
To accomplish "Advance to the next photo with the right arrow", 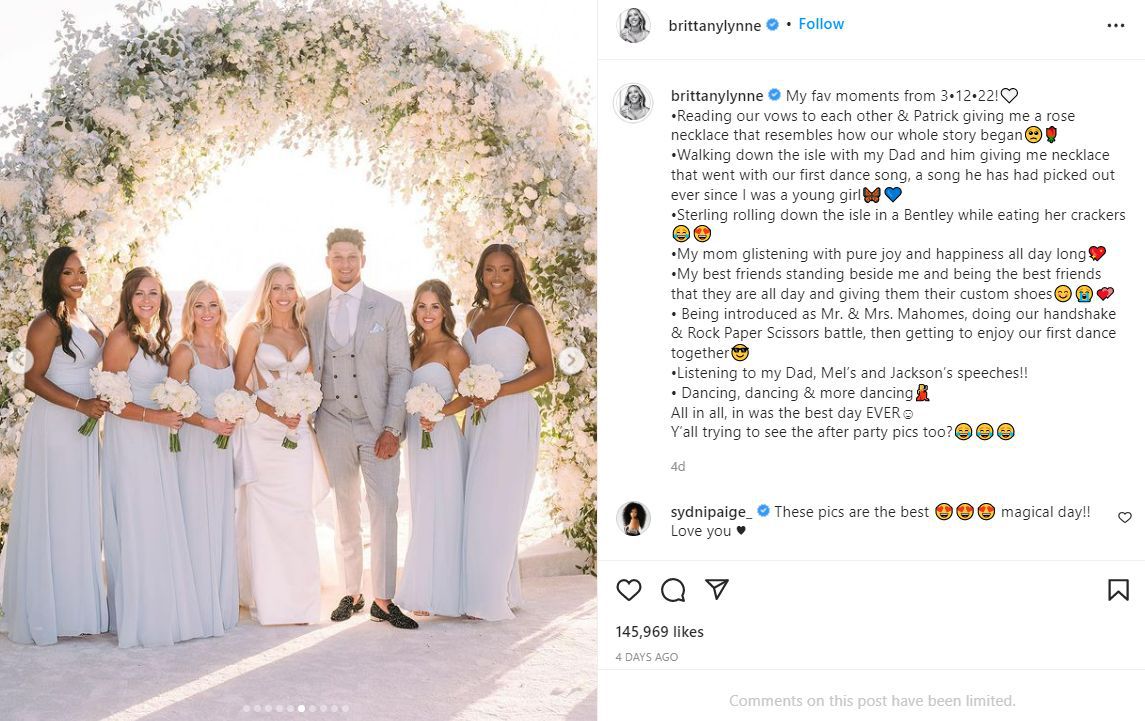I will 571,360.
